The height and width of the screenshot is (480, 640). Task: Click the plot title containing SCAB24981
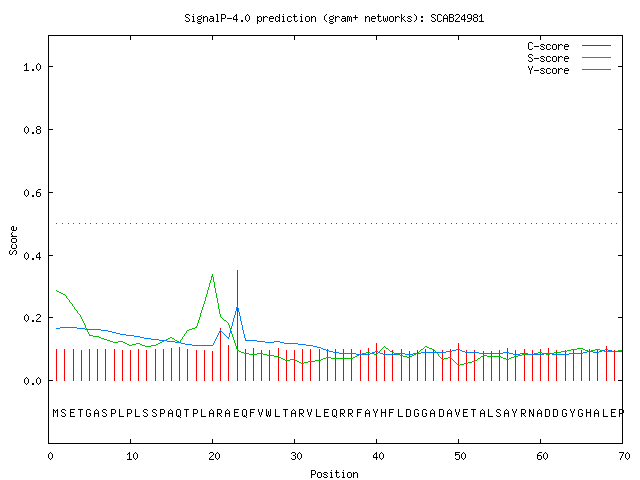pos(334,18)
